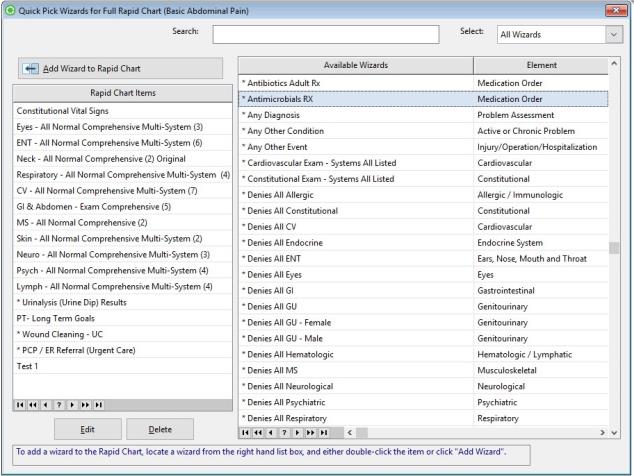Jump back a page in Rapid Chart Items navigator

coord(33,405)
